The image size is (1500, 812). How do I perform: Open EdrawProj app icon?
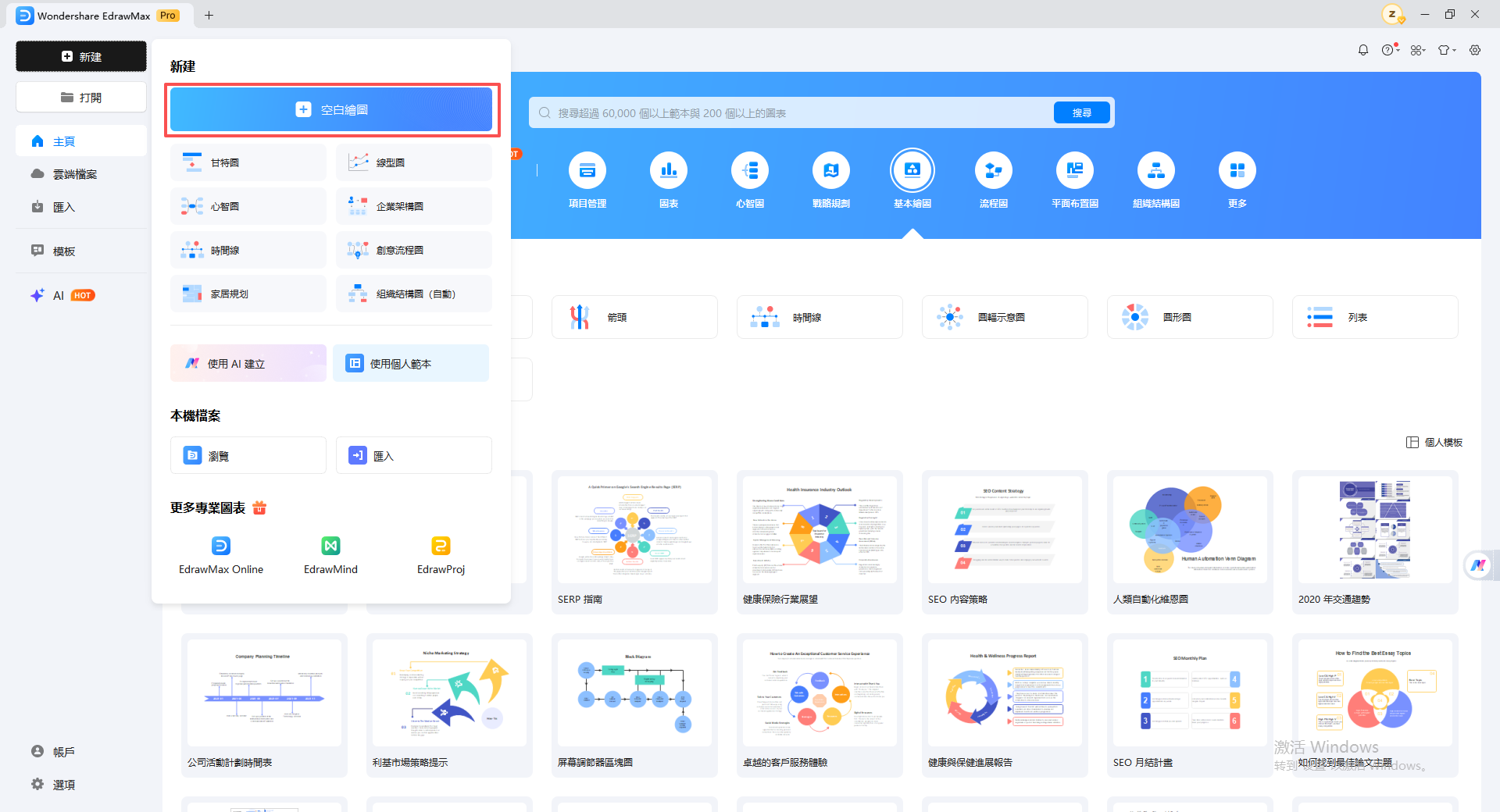pos(441,546)
